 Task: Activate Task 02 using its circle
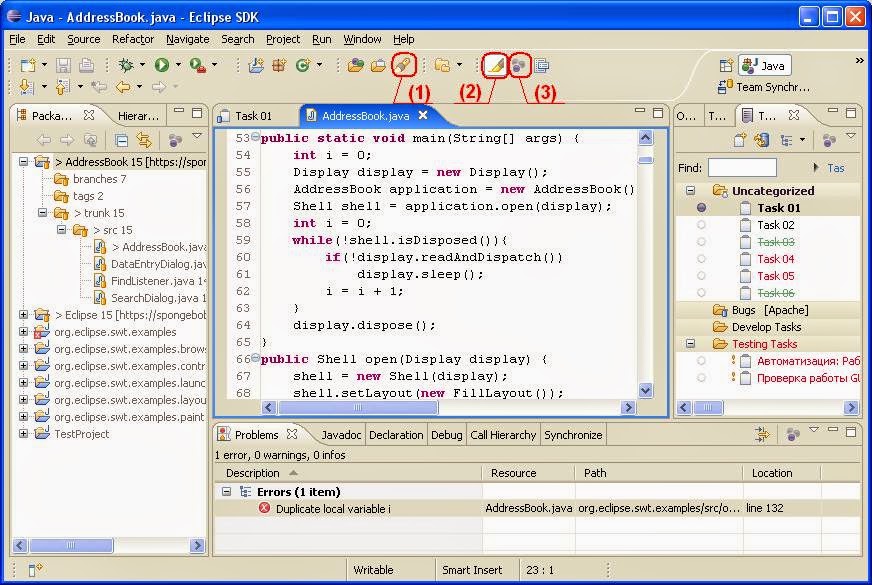(701, 225)
